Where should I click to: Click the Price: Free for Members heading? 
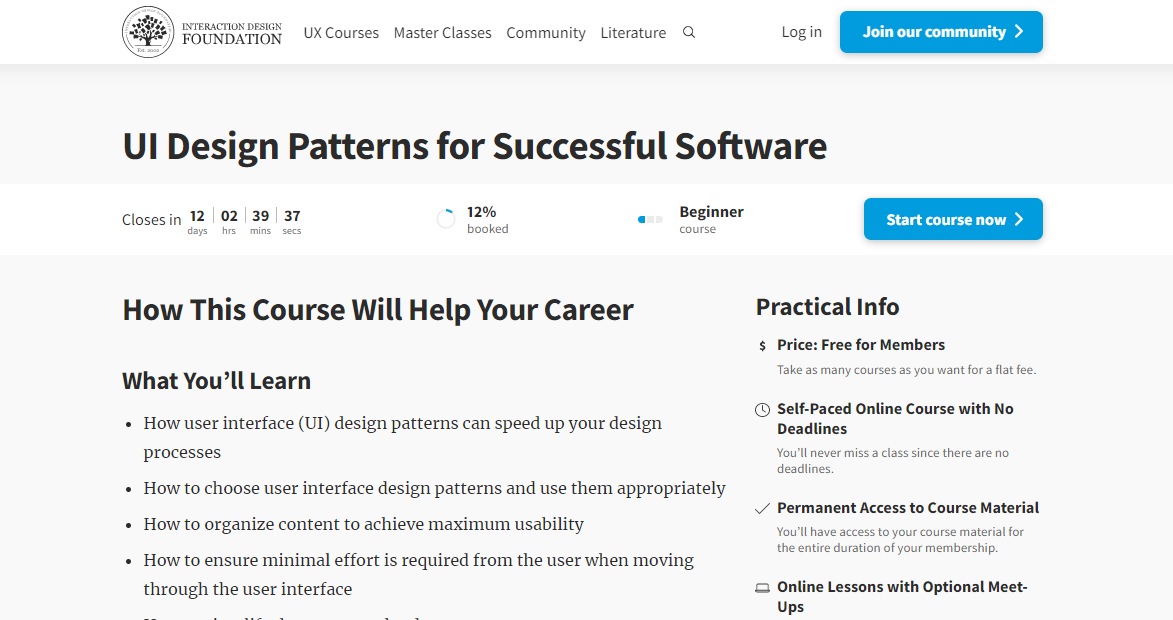click(861, 345)
